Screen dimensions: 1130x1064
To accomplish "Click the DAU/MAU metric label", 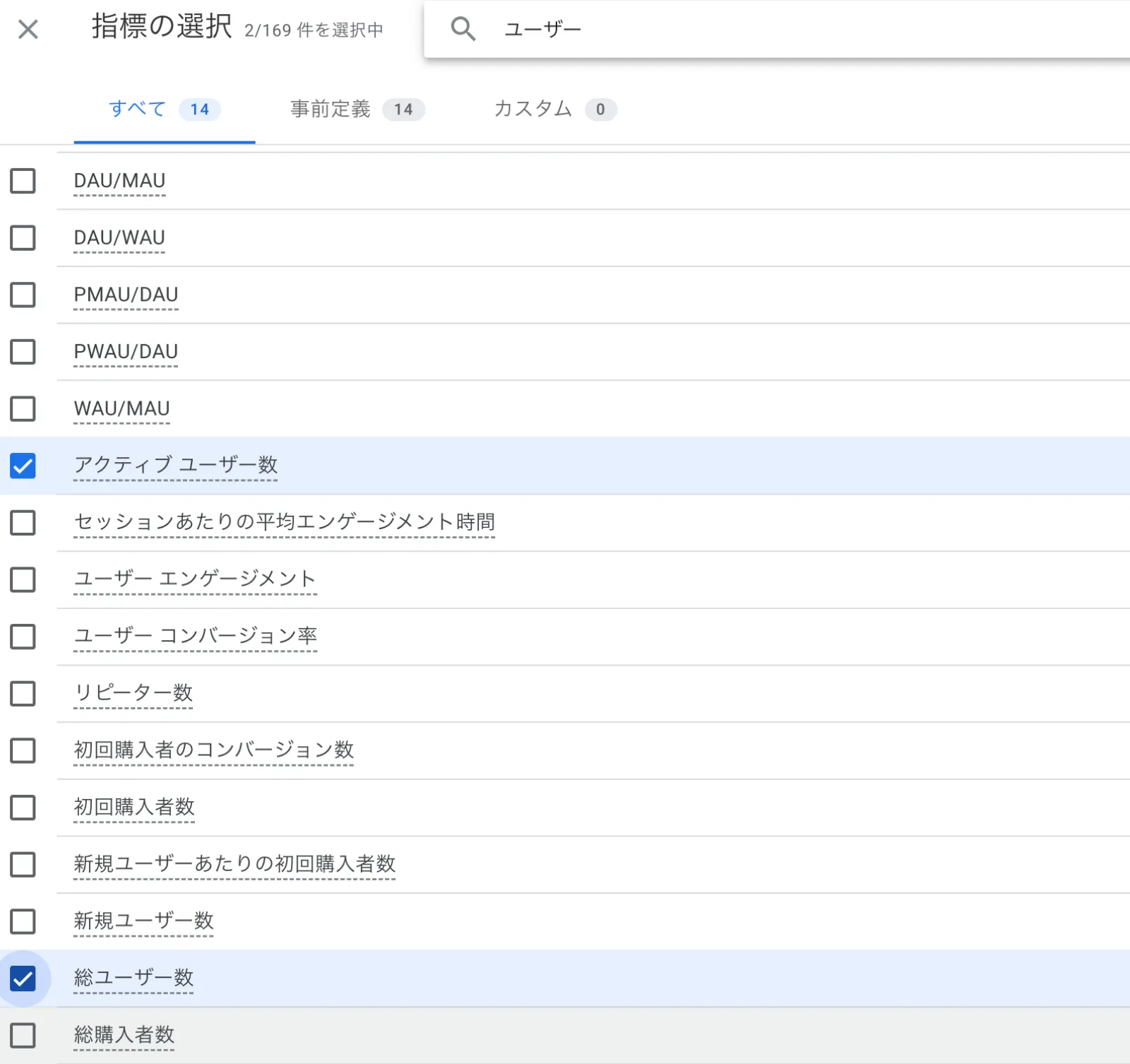I will pyautogui.click(x=119, y=181).
